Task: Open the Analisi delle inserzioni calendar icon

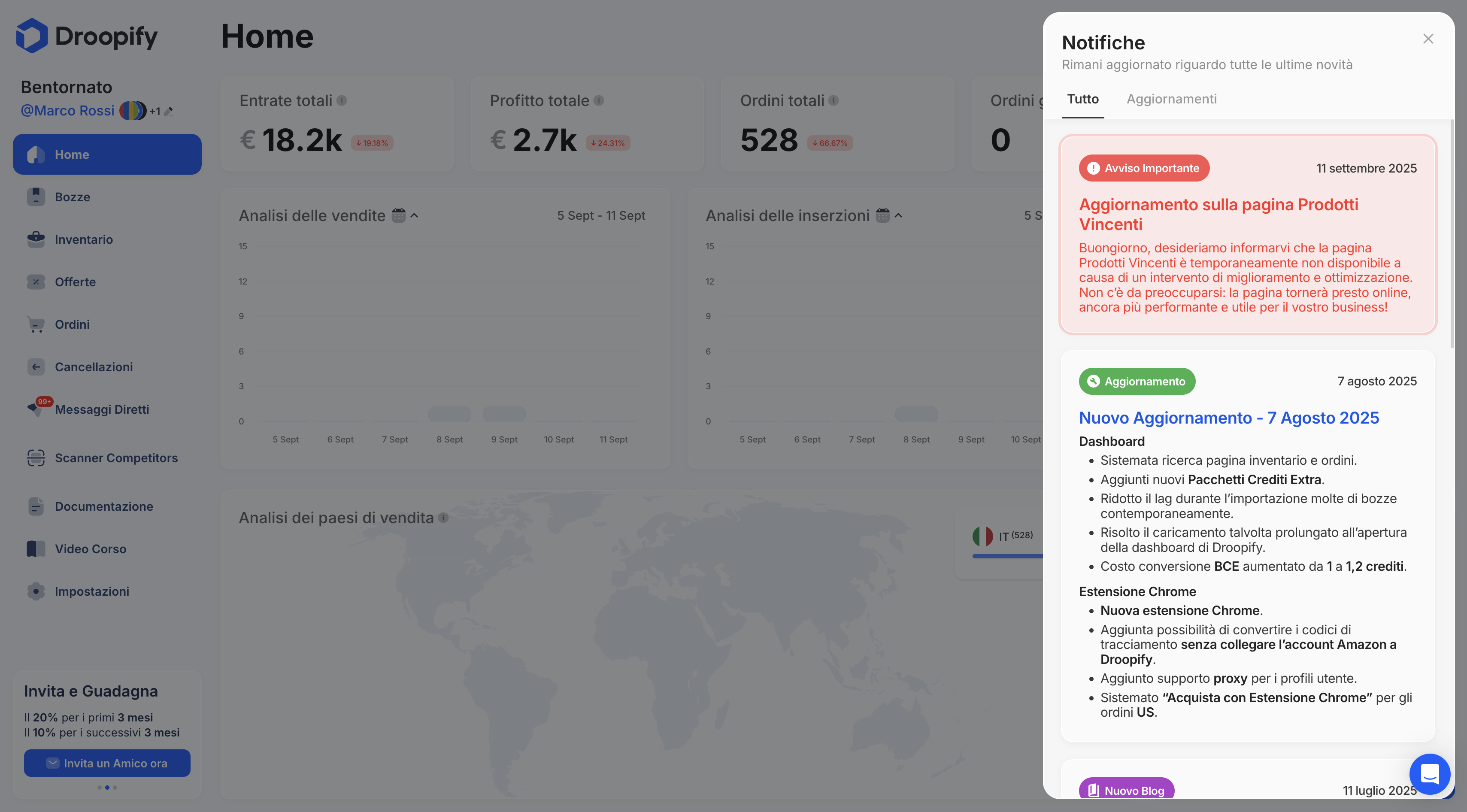Action: 883,215
